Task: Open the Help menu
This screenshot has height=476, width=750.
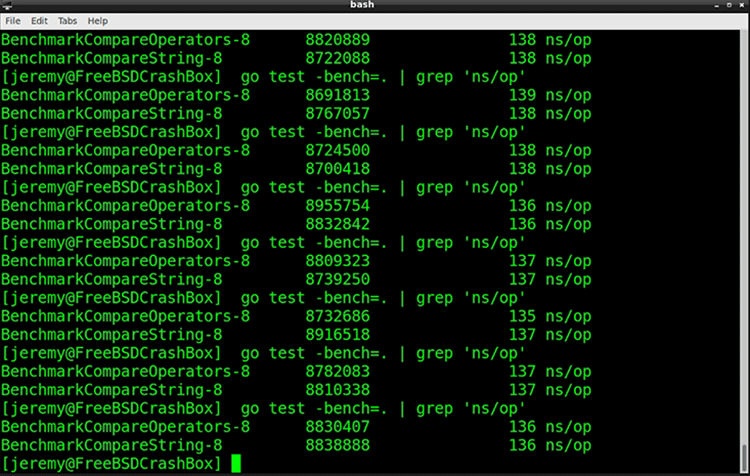Action: [x=98, y=21]
